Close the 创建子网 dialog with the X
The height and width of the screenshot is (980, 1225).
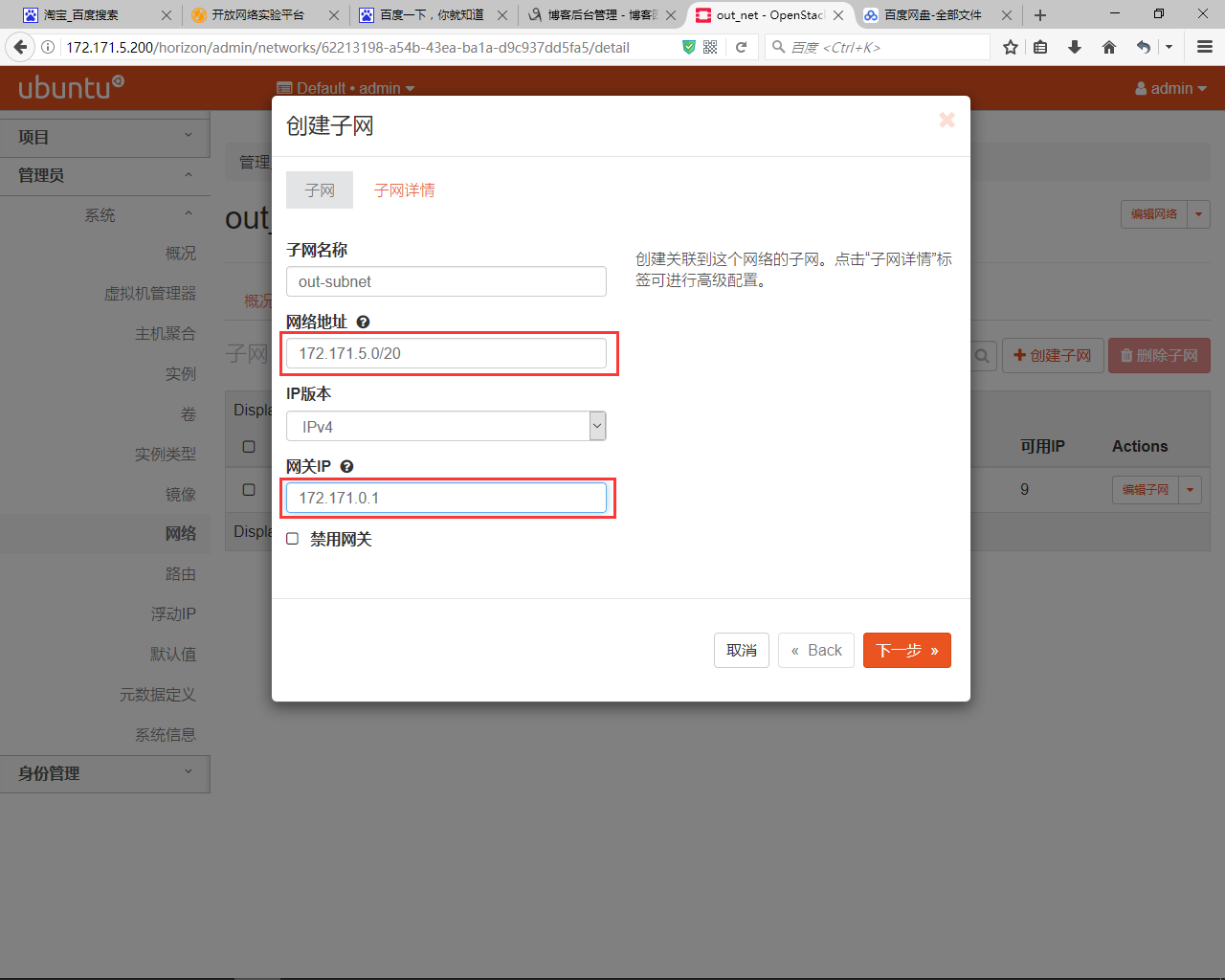(947, 120)
